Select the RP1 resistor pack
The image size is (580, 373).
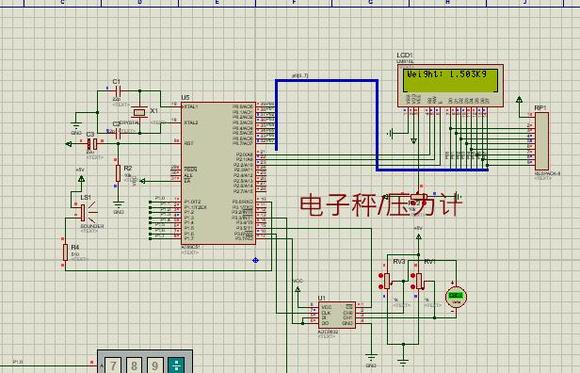542,141
